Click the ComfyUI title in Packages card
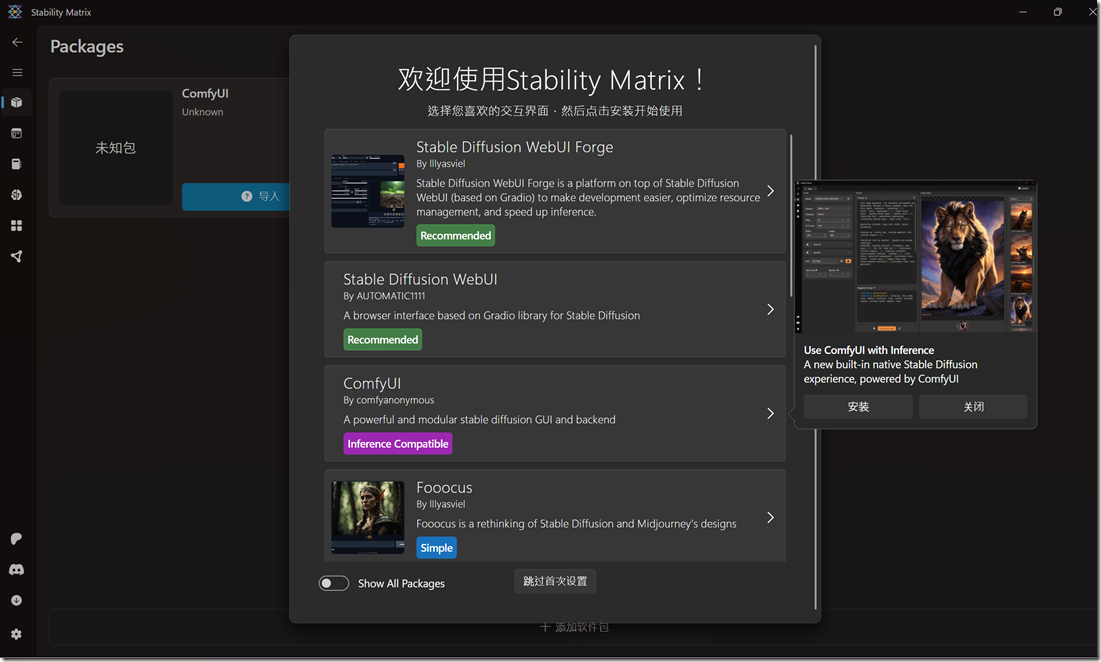The image size is (1101, 662). [205, 93]
